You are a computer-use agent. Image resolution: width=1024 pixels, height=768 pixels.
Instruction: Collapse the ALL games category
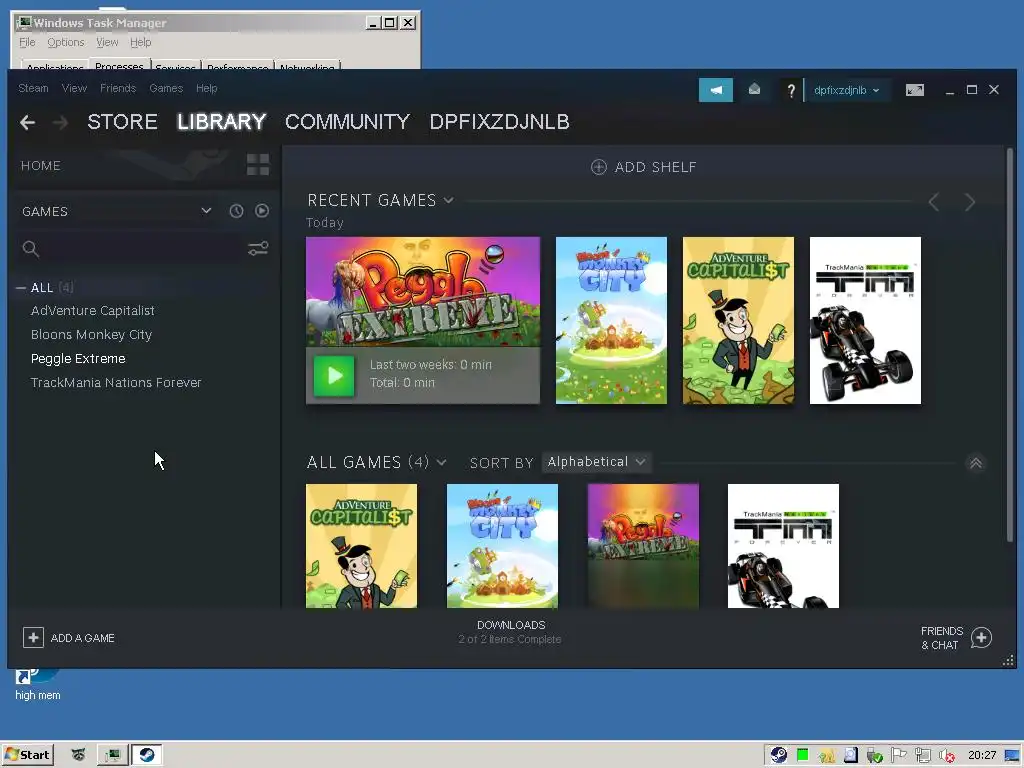click(x=21, y=288)
